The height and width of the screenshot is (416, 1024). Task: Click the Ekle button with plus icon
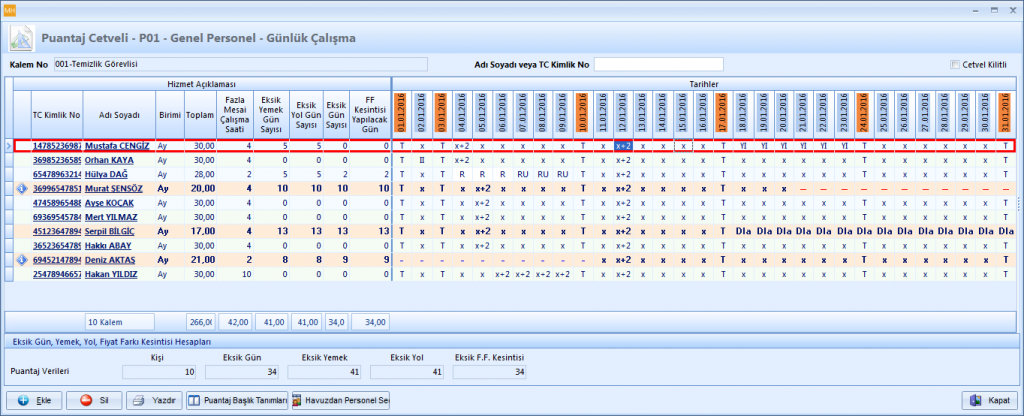coord(34,400)
